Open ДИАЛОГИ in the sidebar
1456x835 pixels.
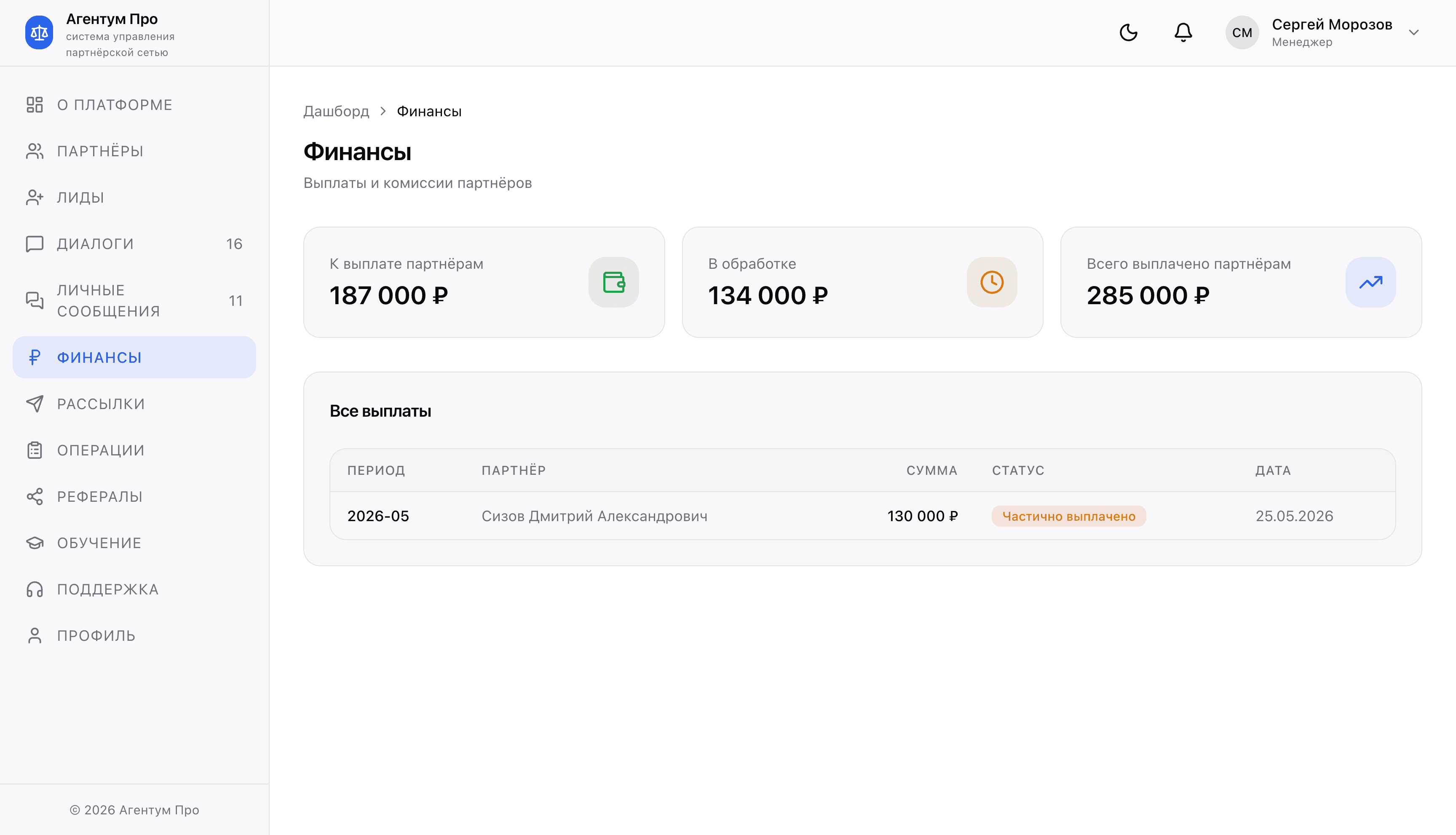coord(134,244)
